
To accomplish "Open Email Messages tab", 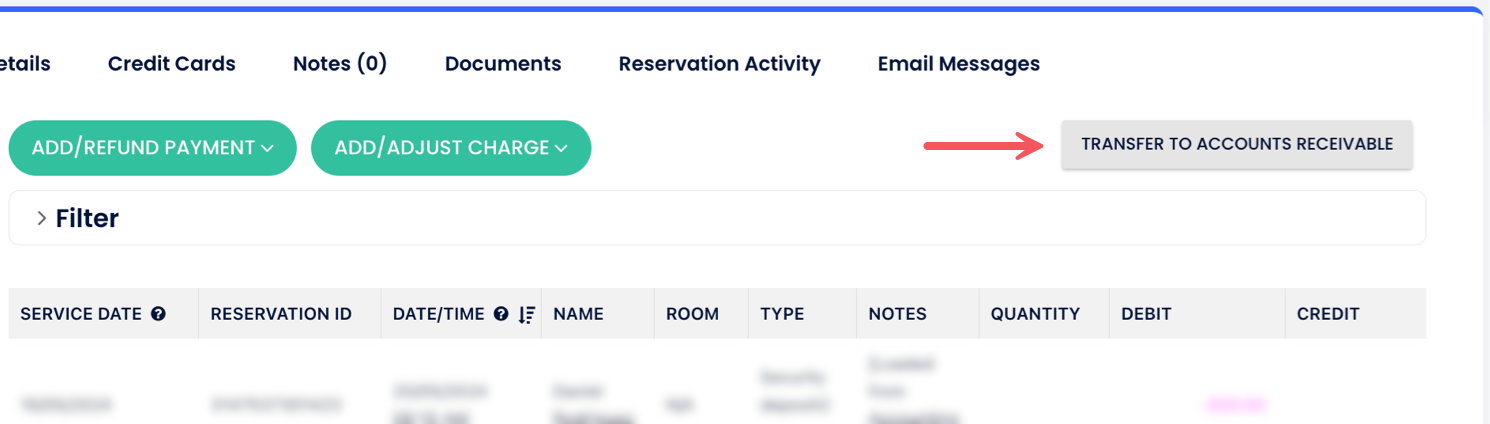I will click(x=959, y=64).
